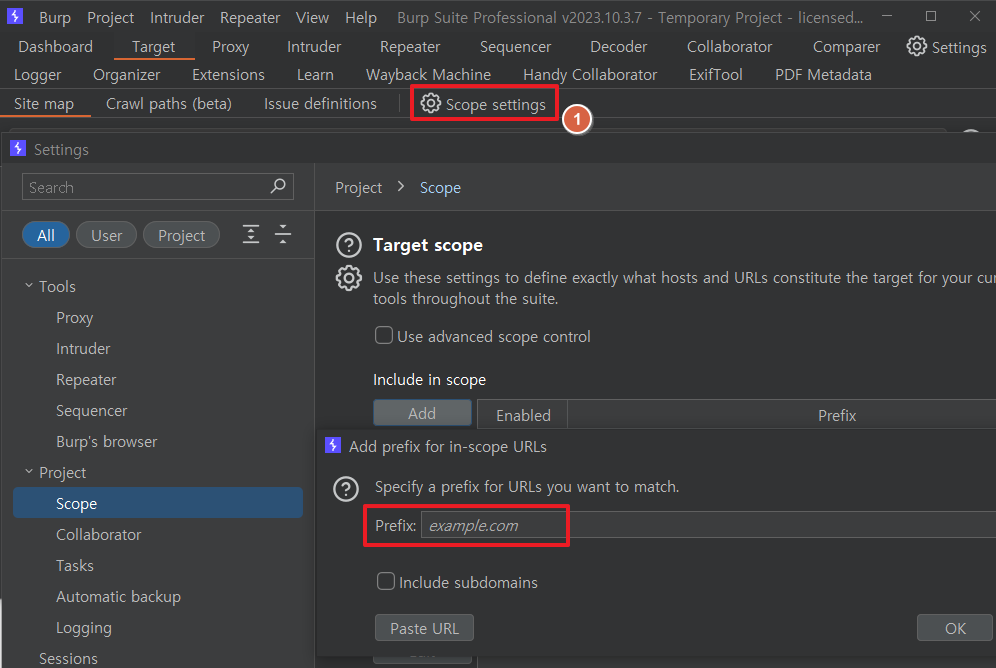Select the Site map sub-tab
Viewport: 996px width, 668px height.
44,104
